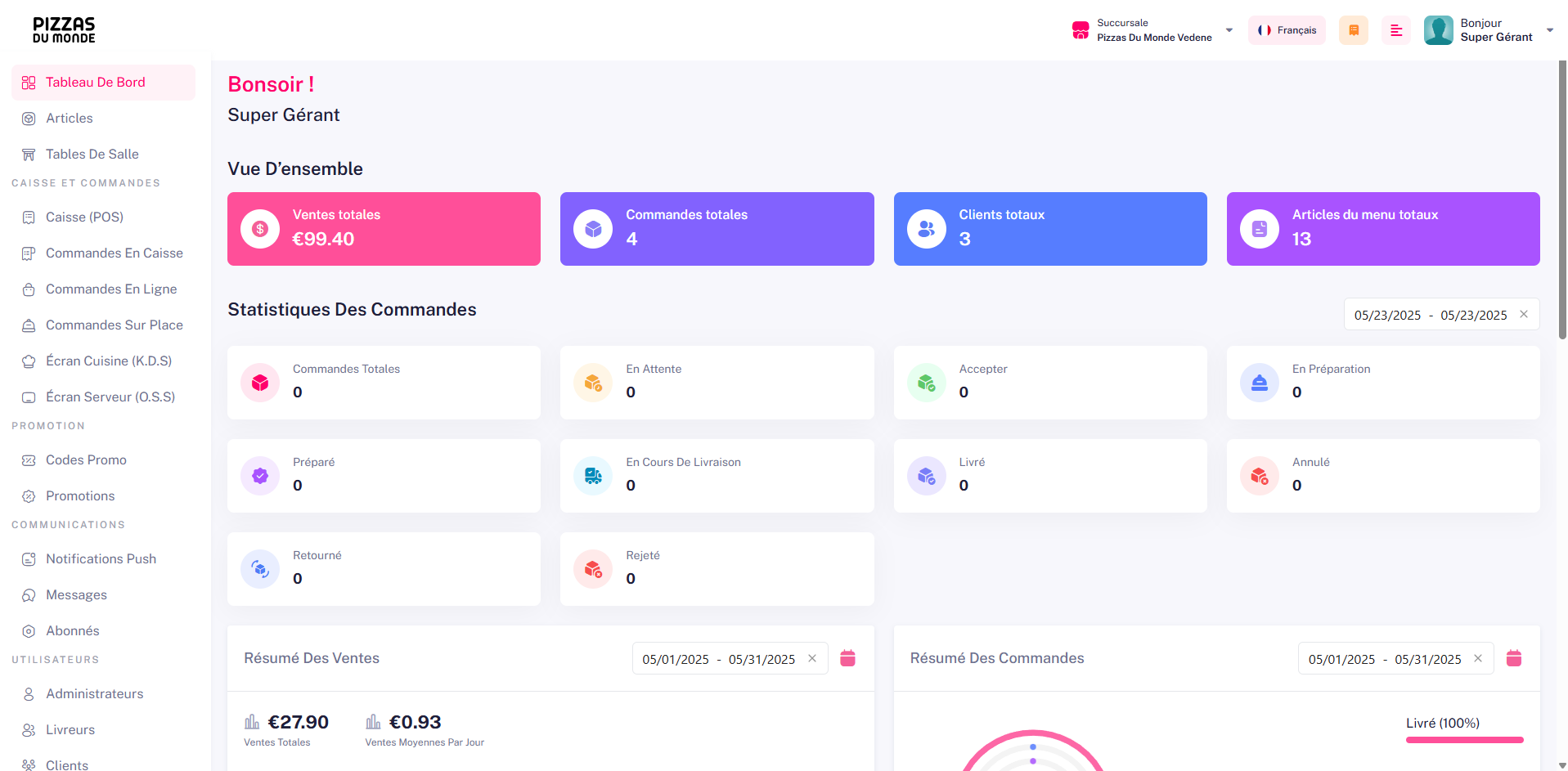1568x771 pixels.
Task: Open Commandes En Ligne
Action: [103, 289]
